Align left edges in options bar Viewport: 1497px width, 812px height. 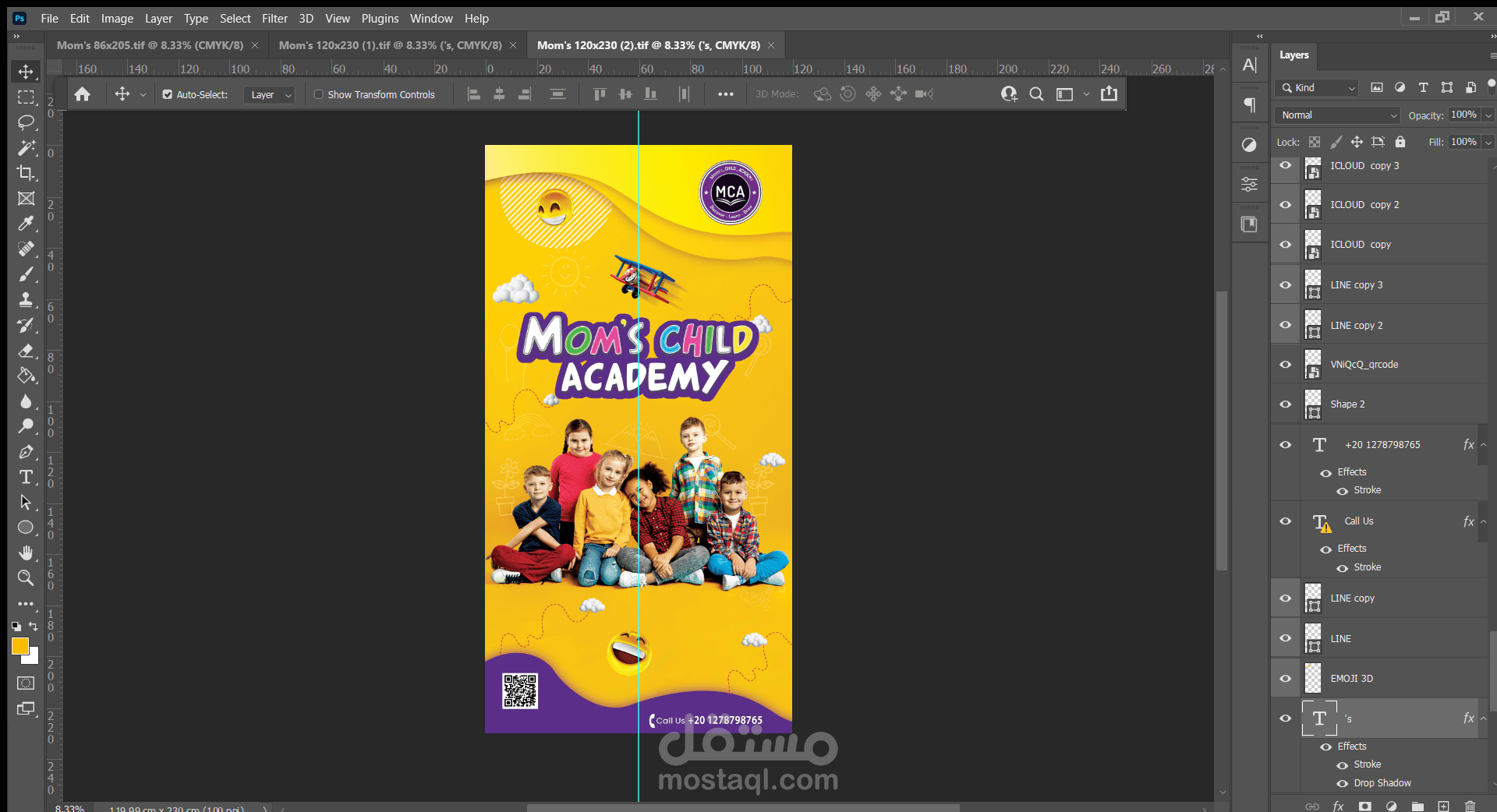[473, 94]
